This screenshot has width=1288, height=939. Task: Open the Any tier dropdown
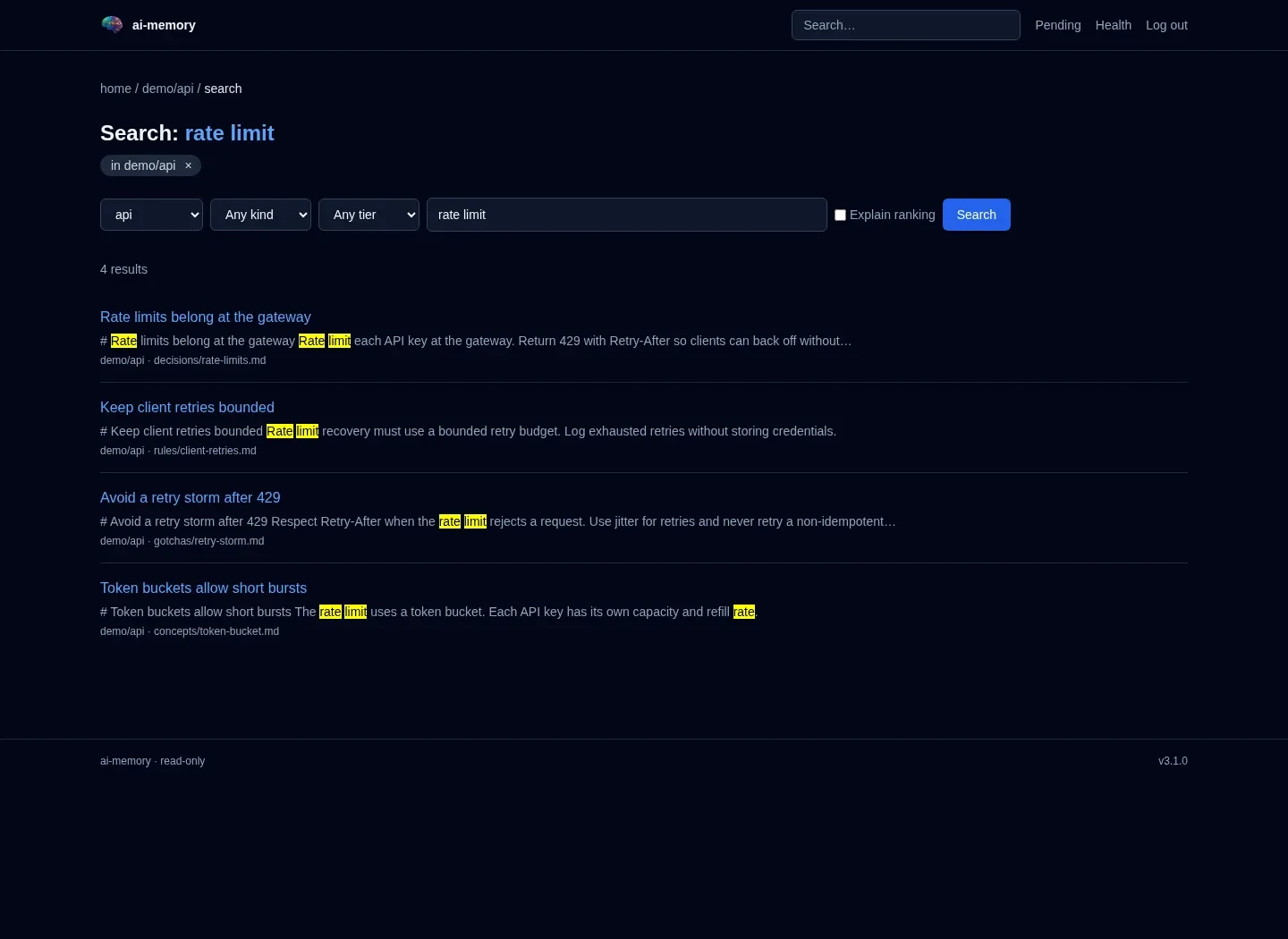pos(369,215)
